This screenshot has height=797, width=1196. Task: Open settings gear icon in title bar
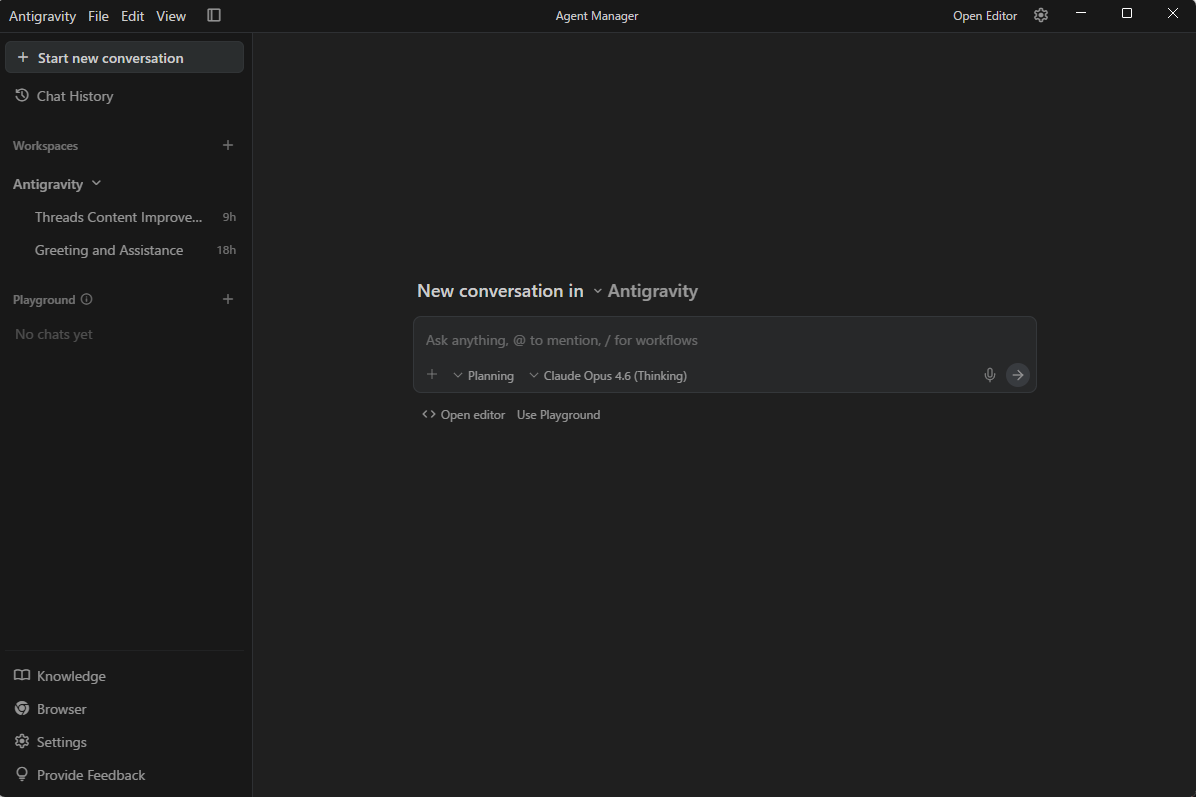(1041, 15)
